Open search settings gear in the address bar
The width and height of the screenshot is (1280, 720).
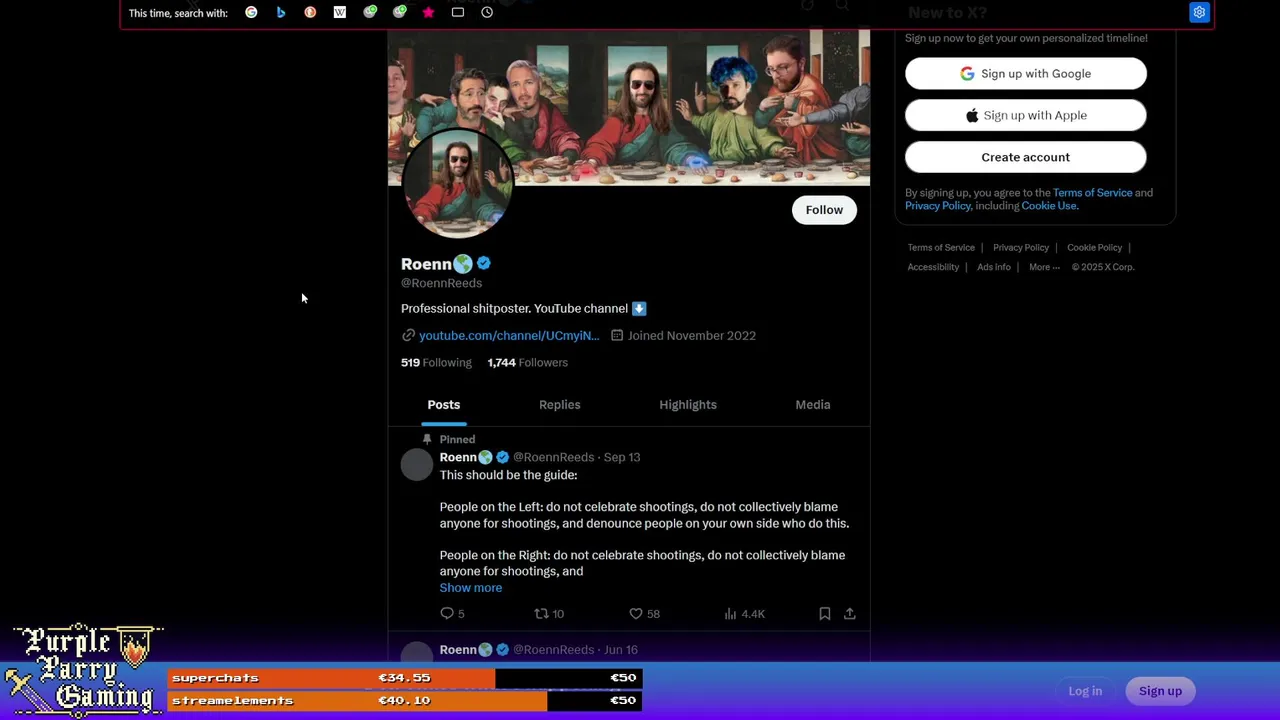pyautogui.click(x=1199, y=12)
